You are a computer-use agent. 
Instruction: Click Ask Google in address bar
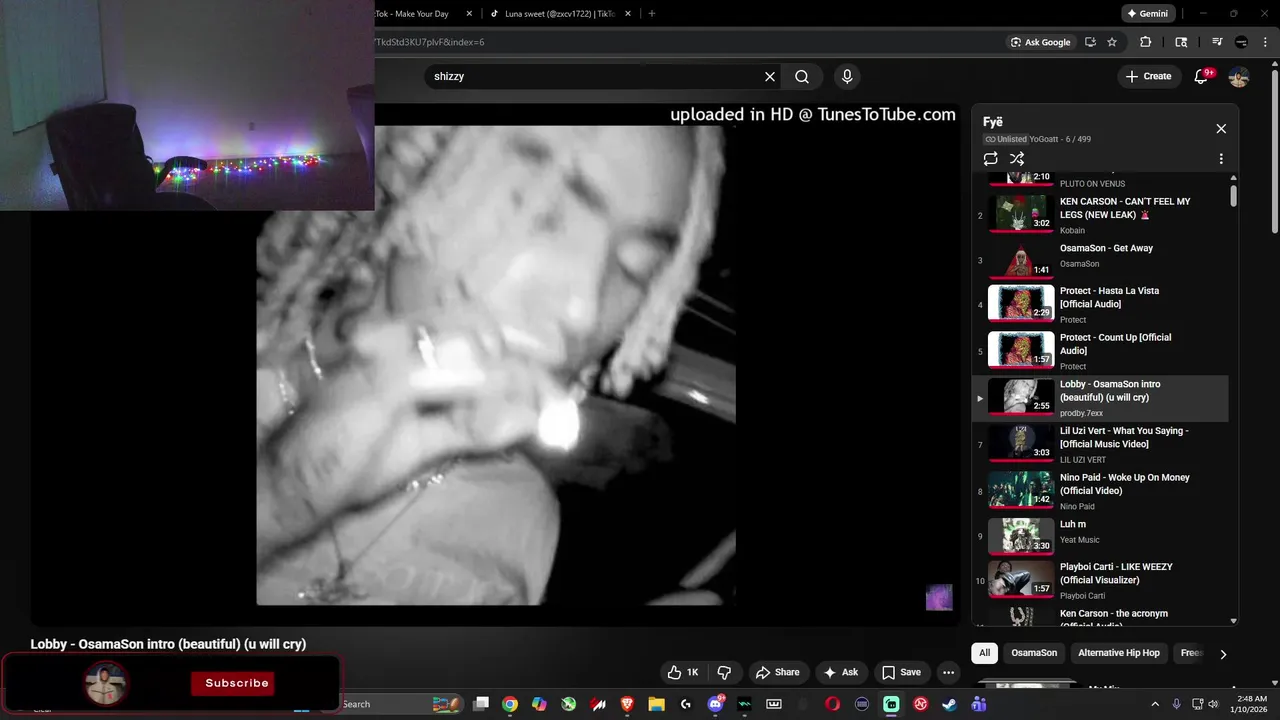tap(1040, 42)
